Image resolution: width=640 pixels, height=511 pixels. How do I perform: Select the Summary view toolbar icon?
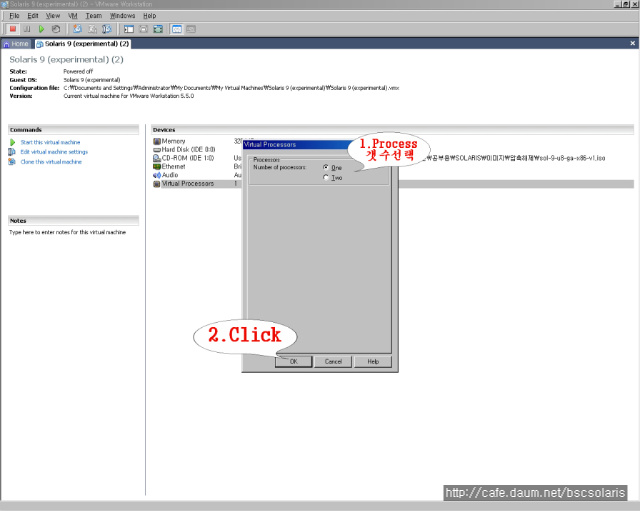(x=177, y=29)
